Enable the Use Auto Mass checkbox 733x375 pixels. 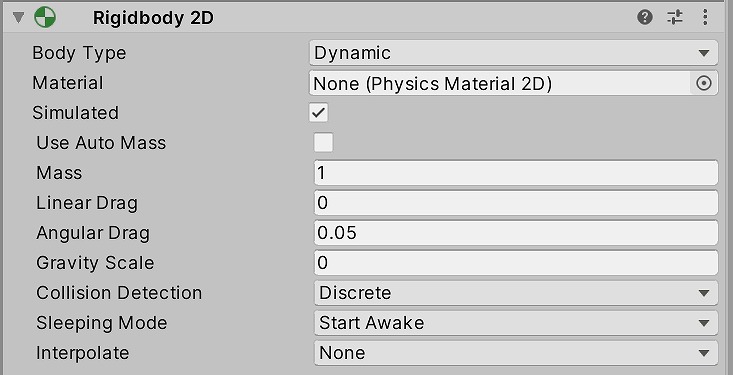coord(323,143)
